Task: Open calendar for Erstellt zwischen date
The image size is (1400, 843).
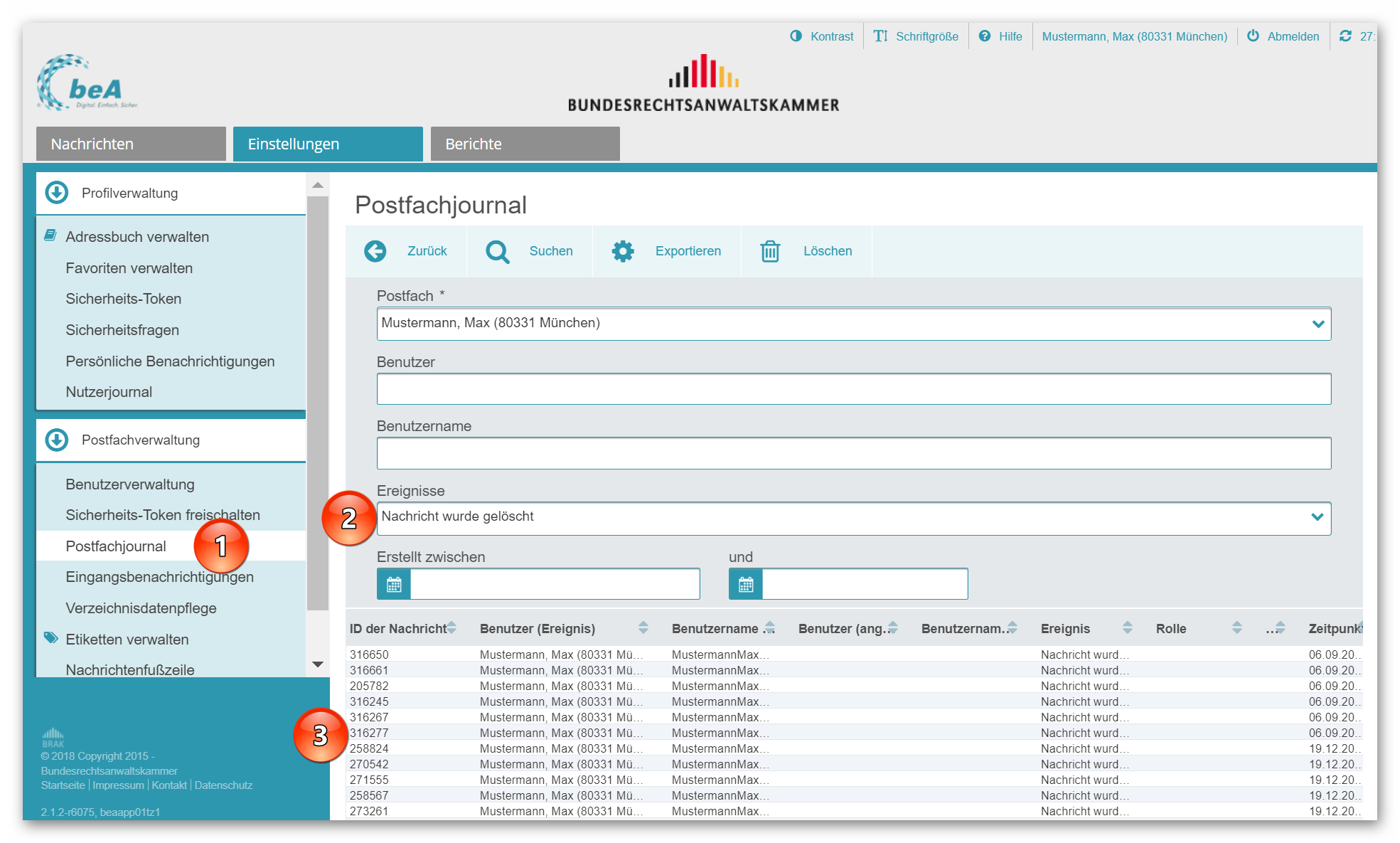Action: tap(394, 584)
